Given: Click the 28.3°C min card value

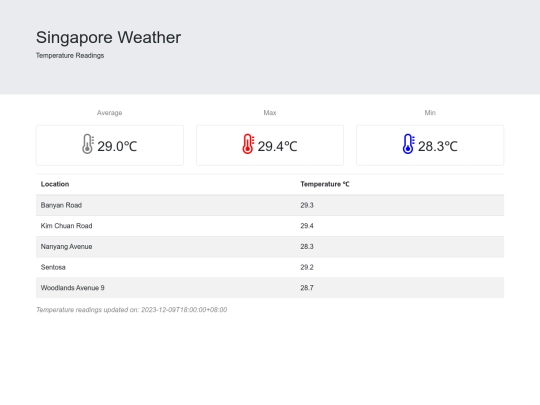Looking at the screenshot, I should pos(438,146).
